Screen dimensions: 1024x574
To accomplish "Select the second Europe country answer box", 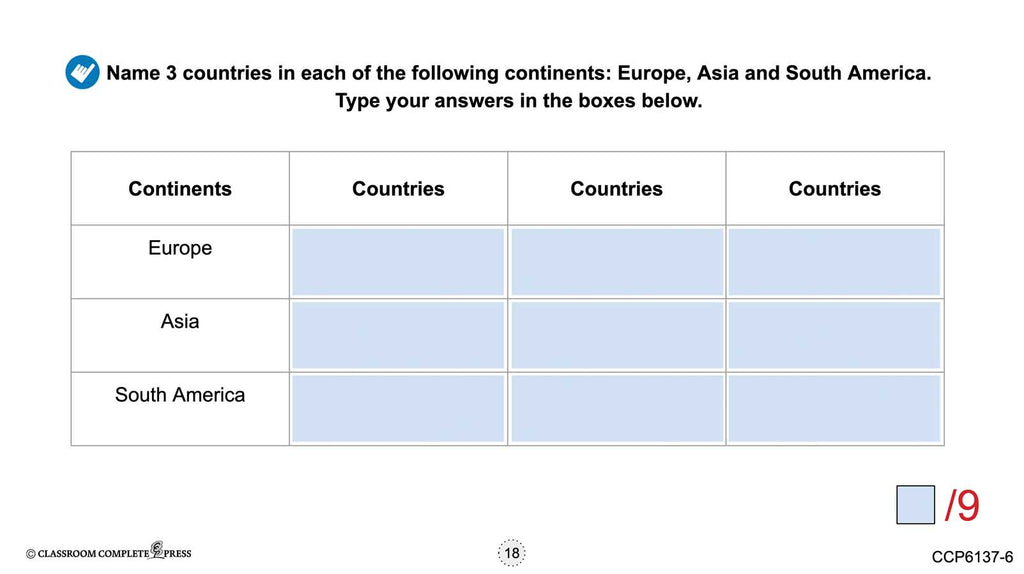I will click(617, 262).
